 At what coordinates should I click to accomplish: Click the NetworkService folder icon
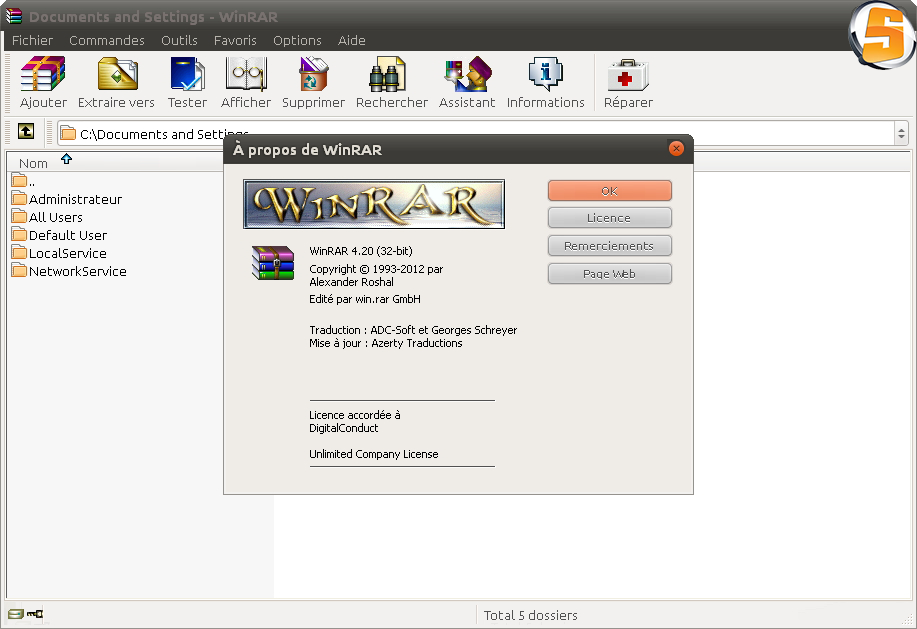point(19,270)
